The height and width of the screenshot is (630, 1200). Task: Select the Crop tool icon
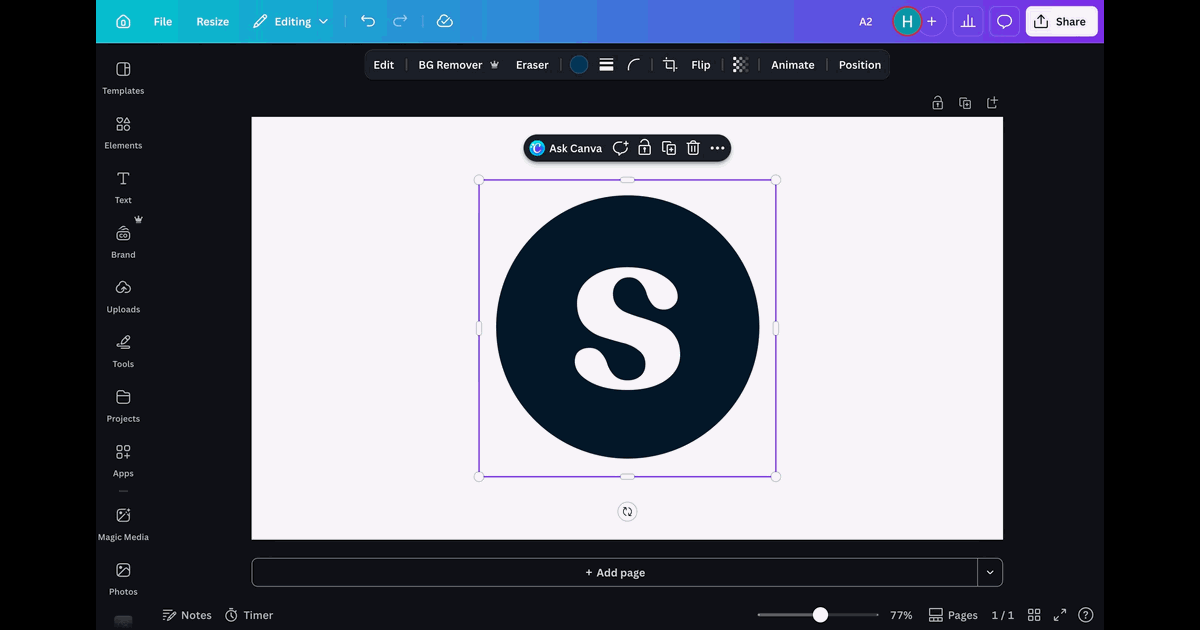(670, 65)
